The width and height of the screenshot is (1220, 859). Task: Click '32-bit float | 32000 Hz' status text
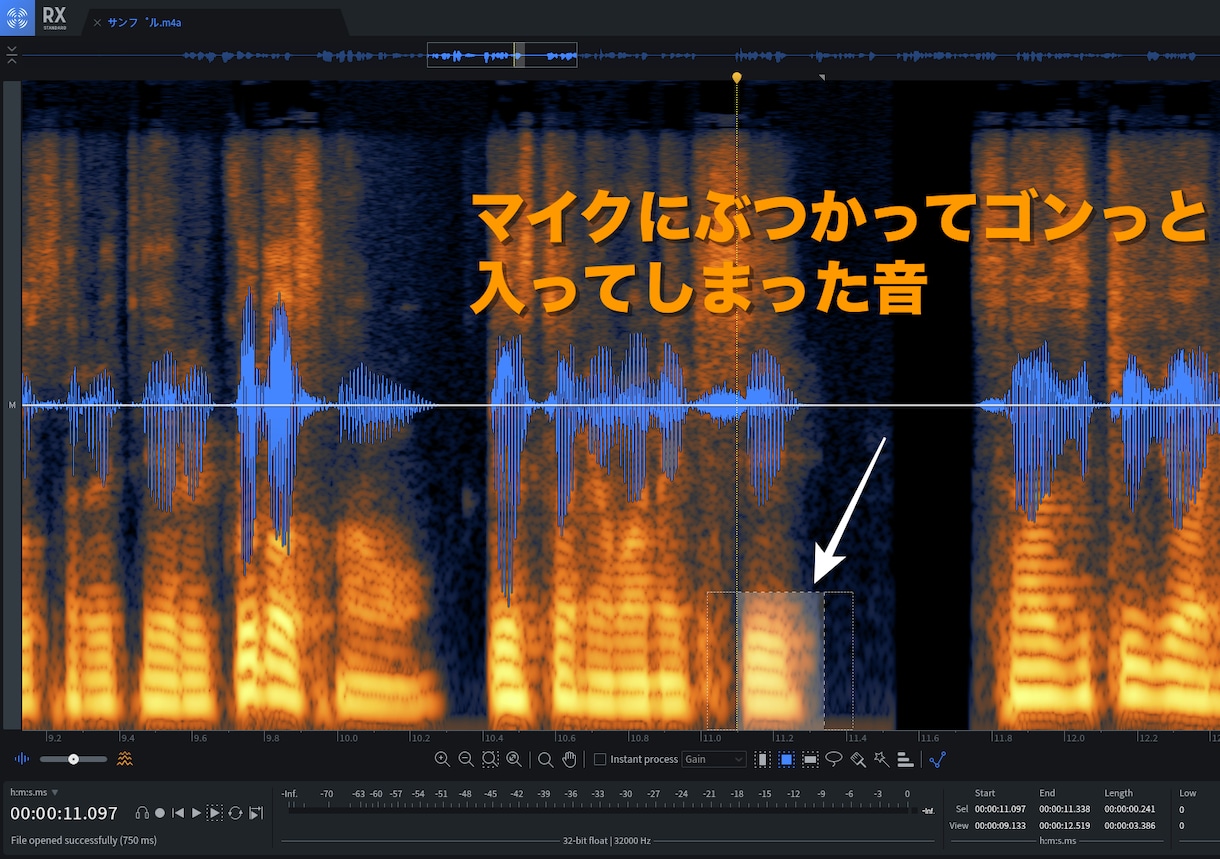pos(607,841)
